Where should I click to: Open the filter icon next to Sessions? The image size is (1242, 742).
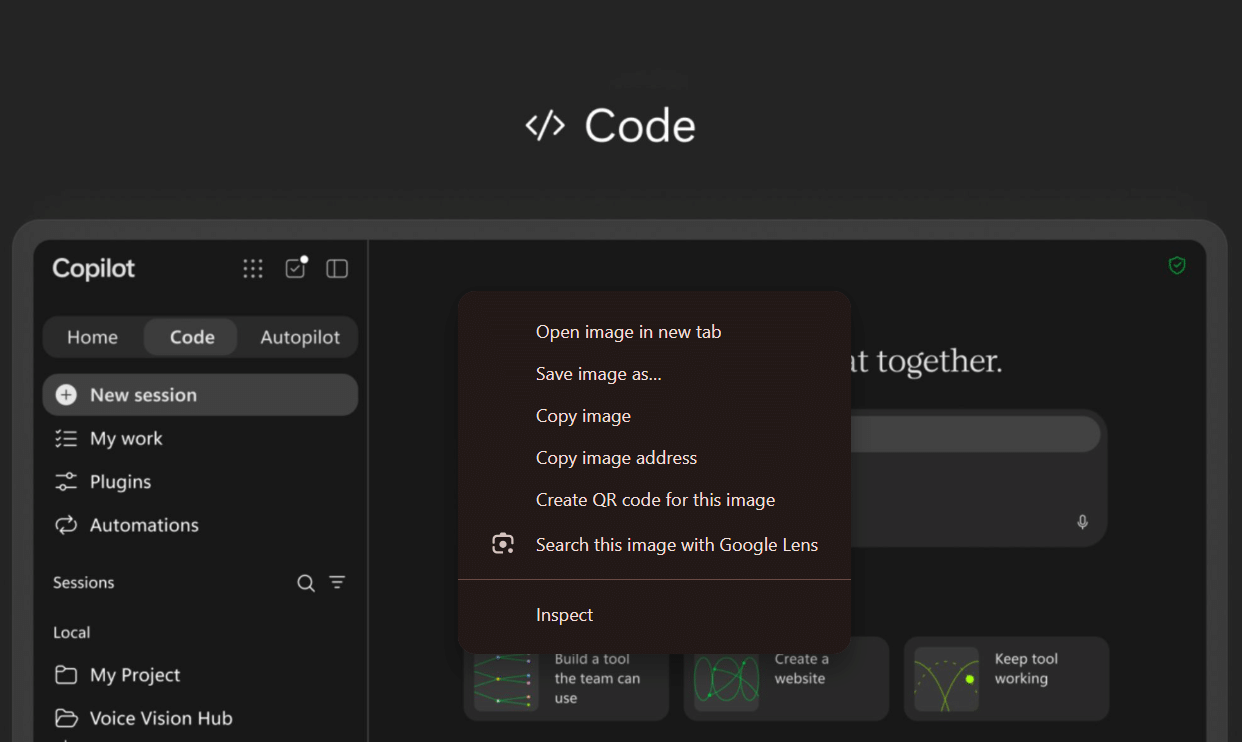coord(337,582)
